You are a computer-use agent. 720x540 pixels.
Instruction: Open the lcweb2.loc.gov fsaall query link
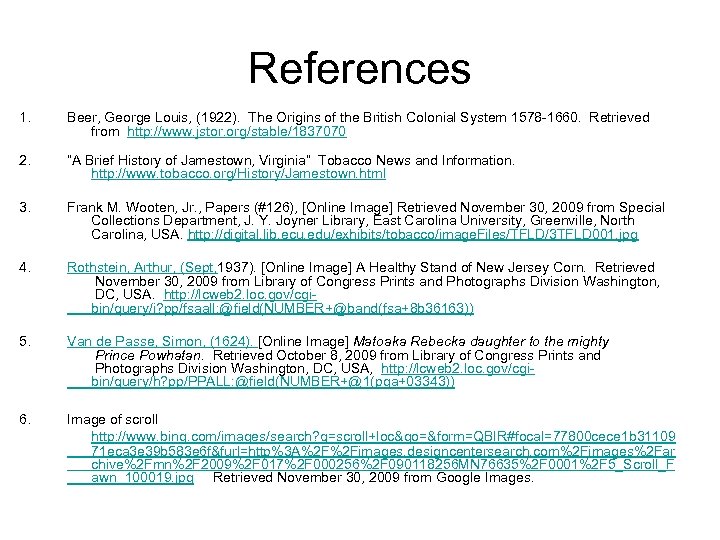coord(270,301)
